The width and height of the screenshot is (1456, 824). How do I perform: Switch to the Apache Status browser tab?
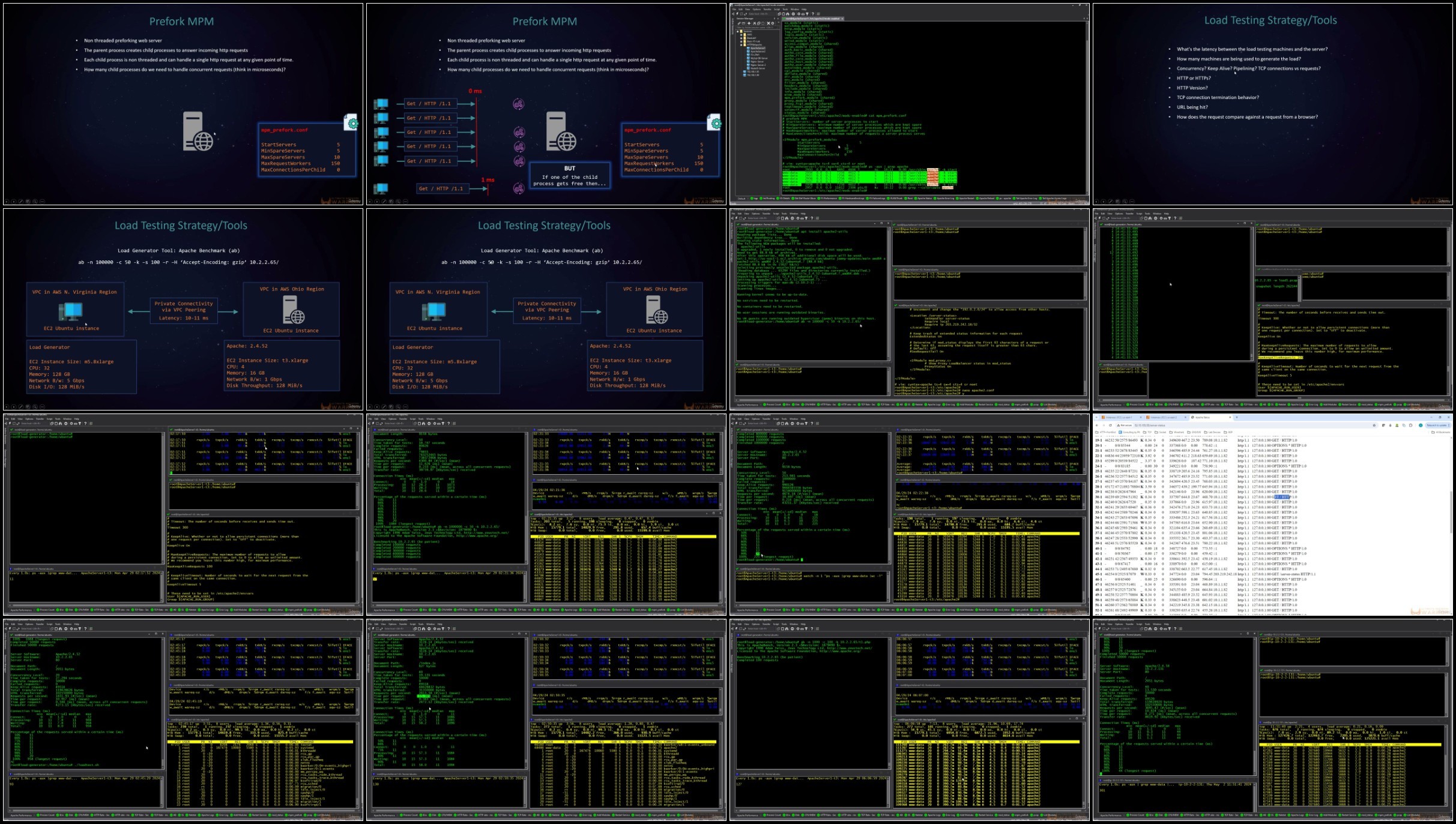(1211, 417)
